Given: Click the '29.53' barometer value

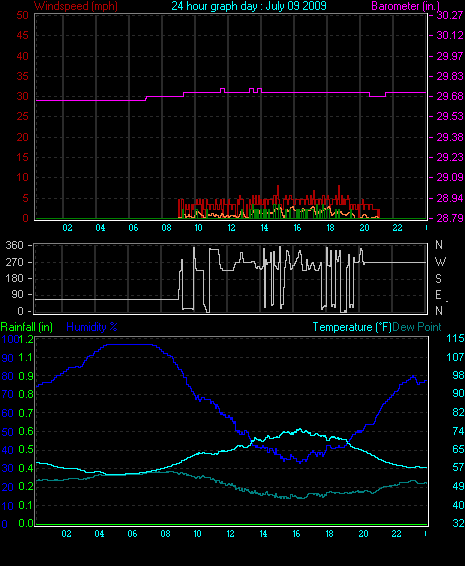Looking at the screenshot, I should [450, 116].
